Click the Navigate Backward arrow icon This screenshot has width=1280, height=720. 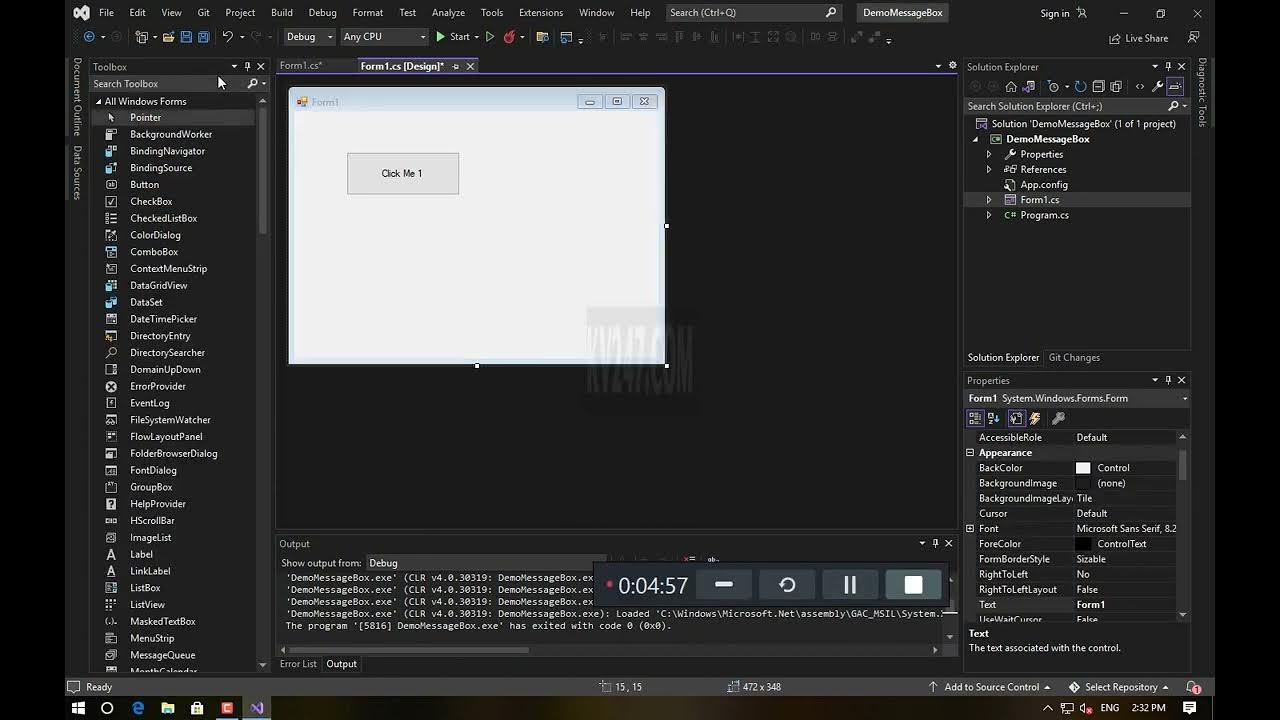[89, 37]
